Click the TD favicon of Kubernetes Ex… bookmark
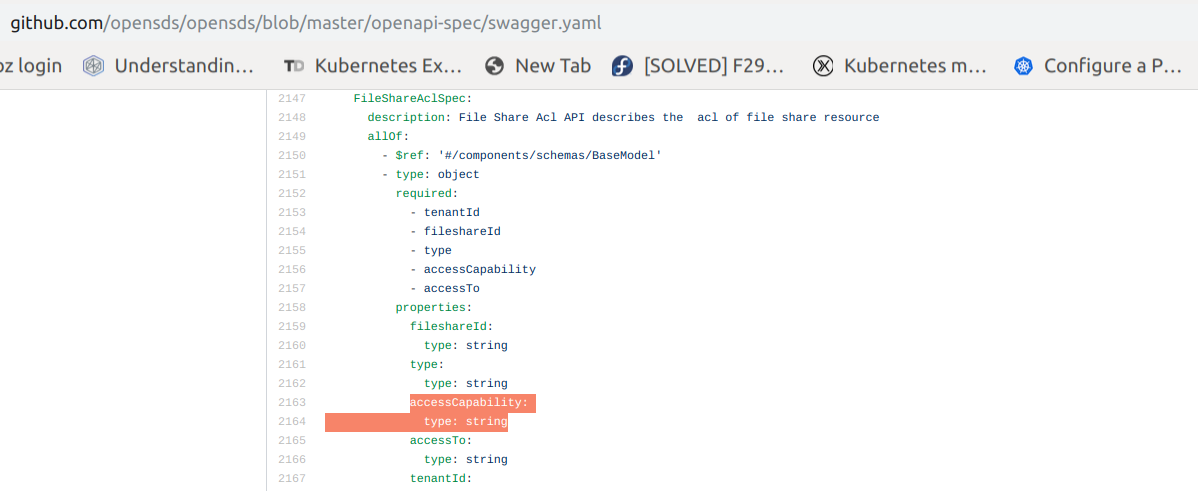The height and width of the screenshot is (491, 1198). pyautogui.click(x=293, y=66)
